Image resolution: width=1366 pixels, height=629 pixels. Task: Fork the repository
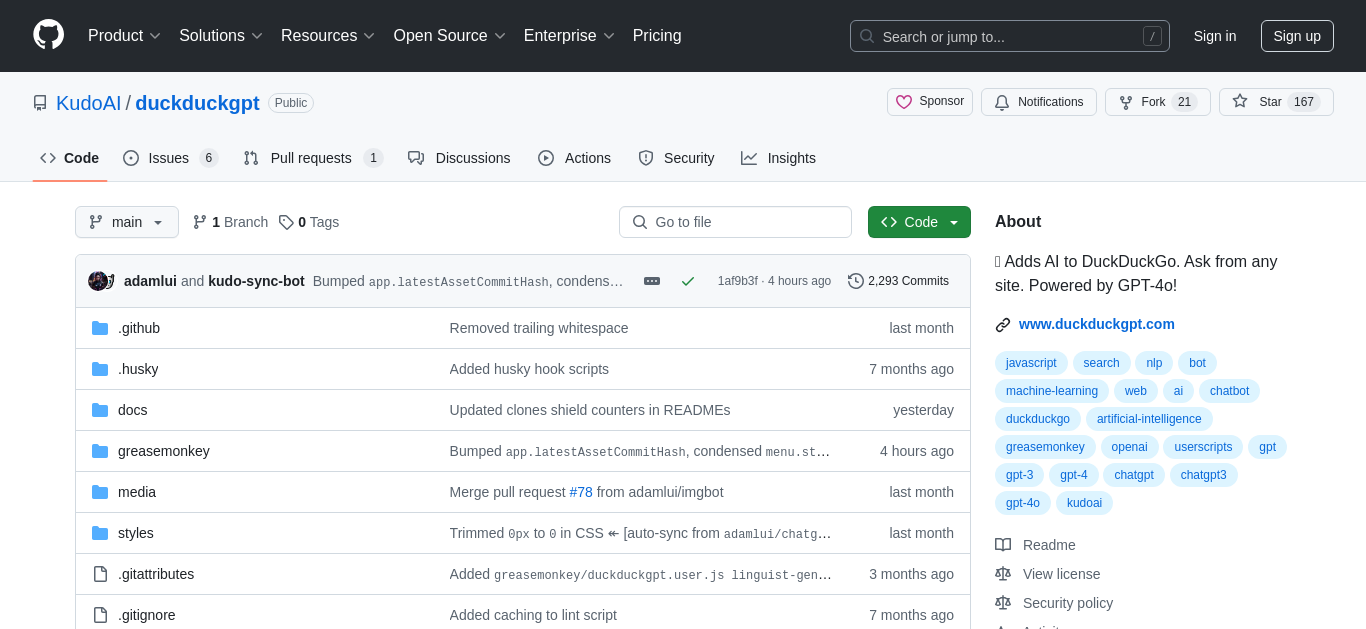click(x=1158, y=102)
